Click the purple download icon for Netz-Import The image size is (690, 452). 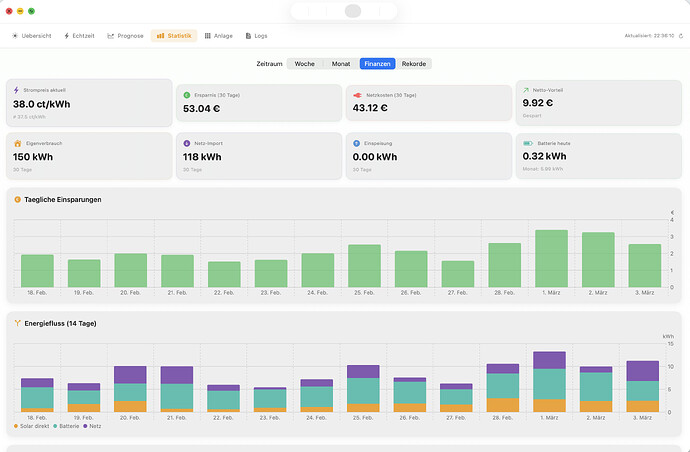pos(187,143)
